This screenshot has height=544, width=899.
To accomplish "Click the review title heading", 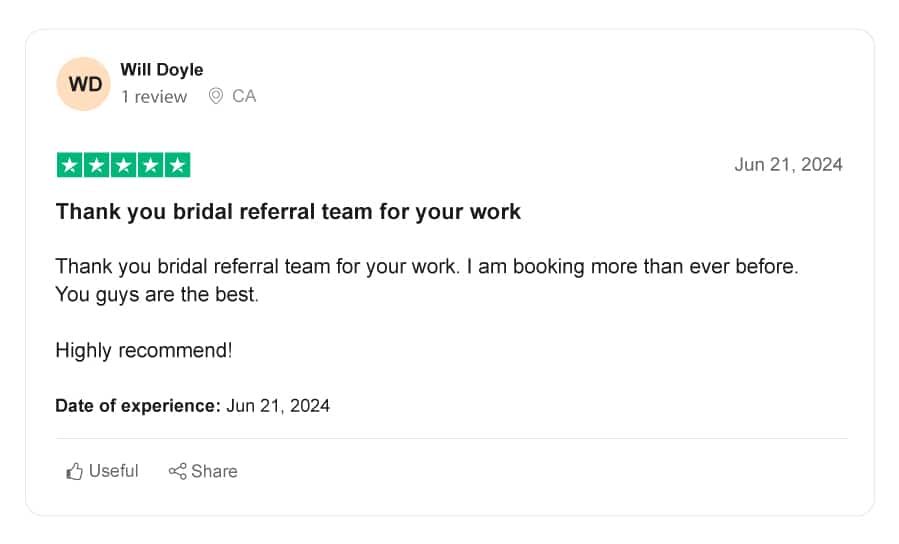I will tap(288, 212).
